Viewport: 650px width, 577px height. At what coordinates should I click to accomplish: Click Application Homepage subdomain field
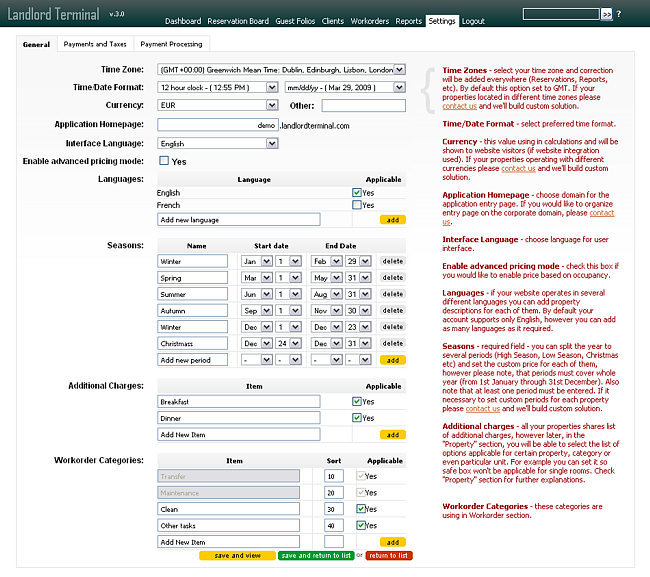click(218, 125)
